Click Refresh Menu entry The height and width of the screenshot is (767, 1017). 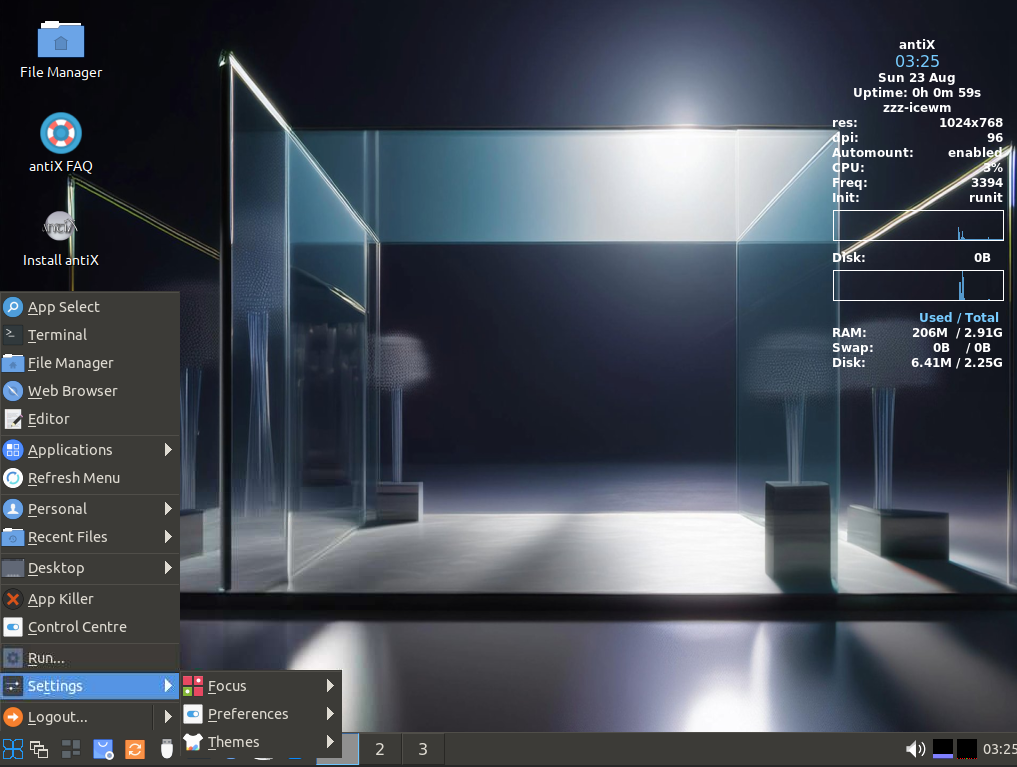(x=90, y=478)
